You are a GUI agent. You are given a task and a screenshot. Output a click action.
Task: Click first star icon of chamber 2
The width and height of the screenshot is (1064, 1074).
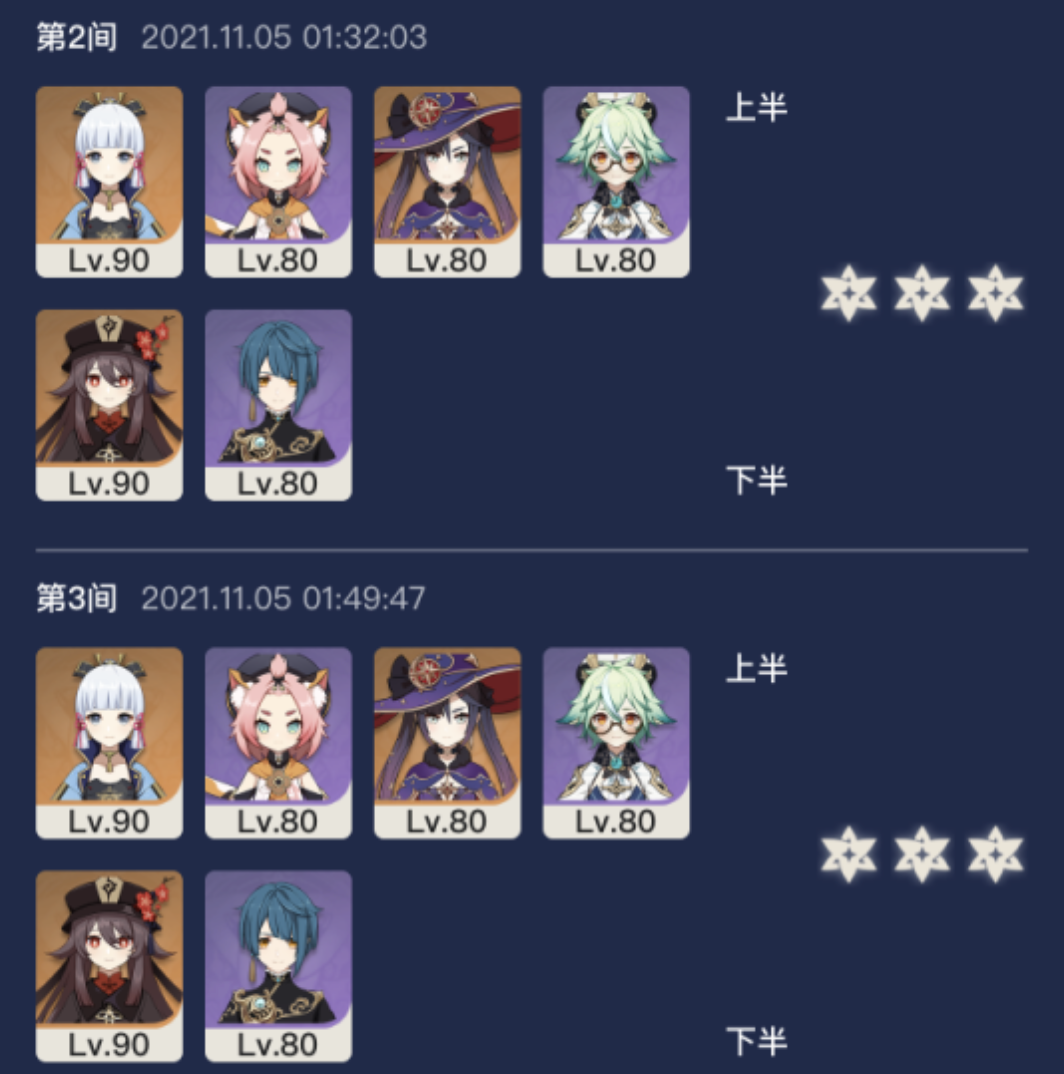coord(849,292)
